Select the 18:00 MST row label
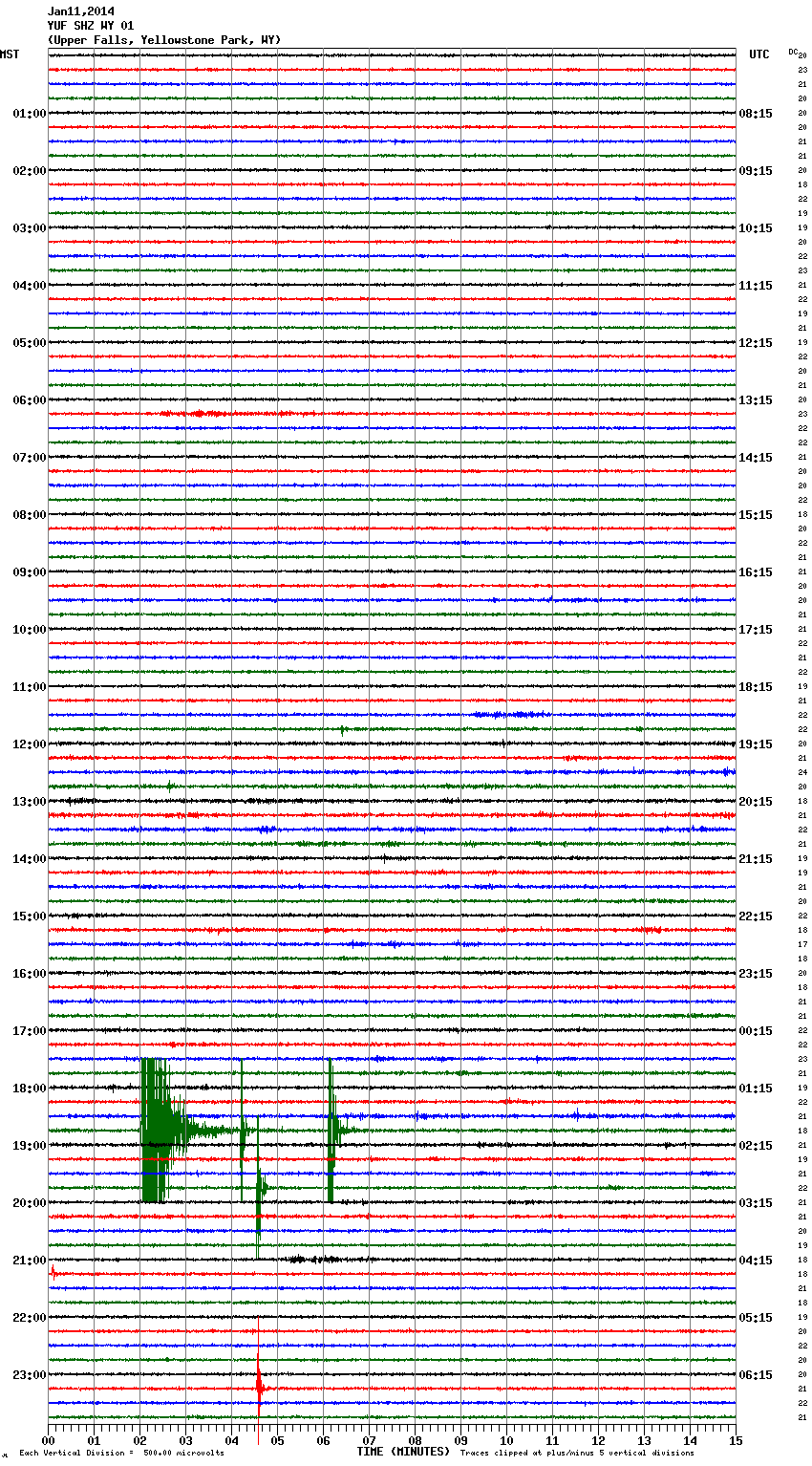This screenshot has height=1466, width=812. 30,1089
